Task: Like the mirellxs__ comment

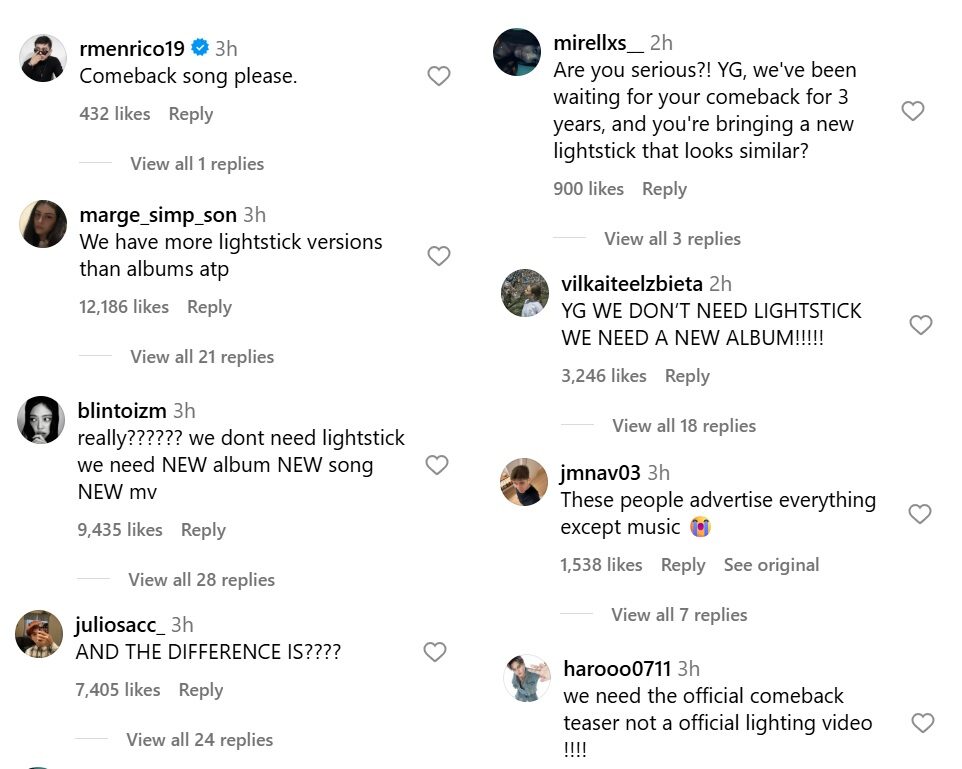Action: click(x=912, y=111)
